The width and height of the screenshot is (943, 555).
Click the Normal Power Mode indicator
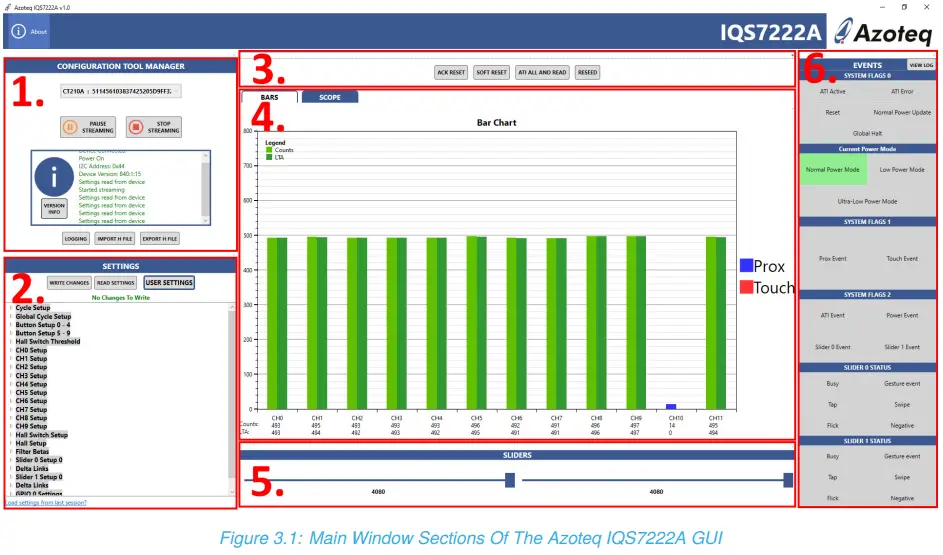[832, 170]
